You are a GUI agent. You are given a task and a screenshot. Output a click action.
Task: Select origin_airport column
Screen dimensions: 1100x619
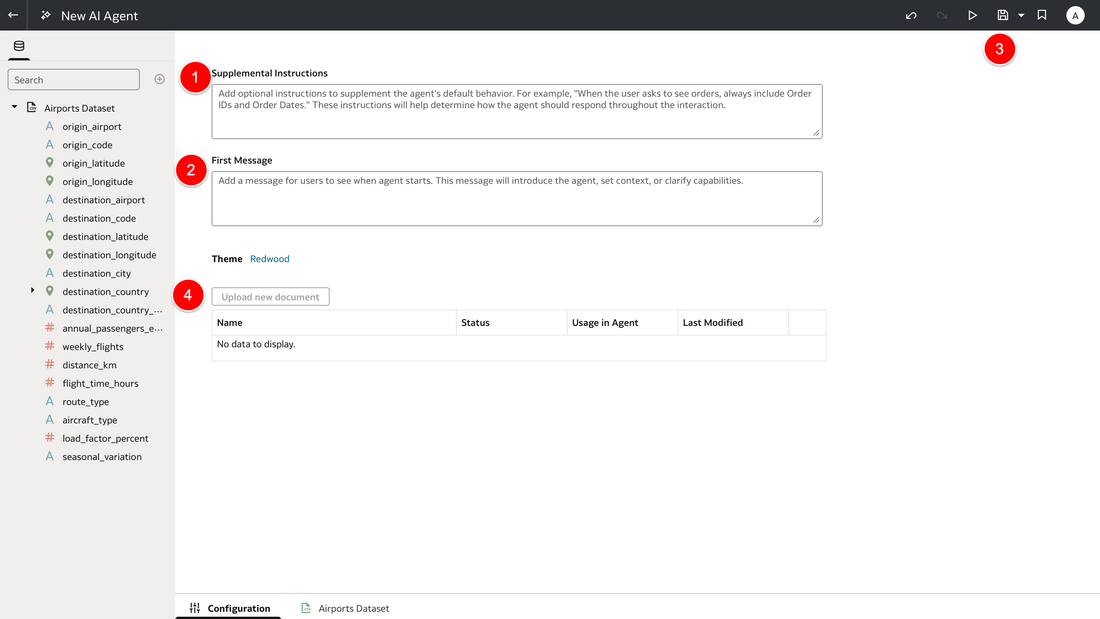point(92,126)
